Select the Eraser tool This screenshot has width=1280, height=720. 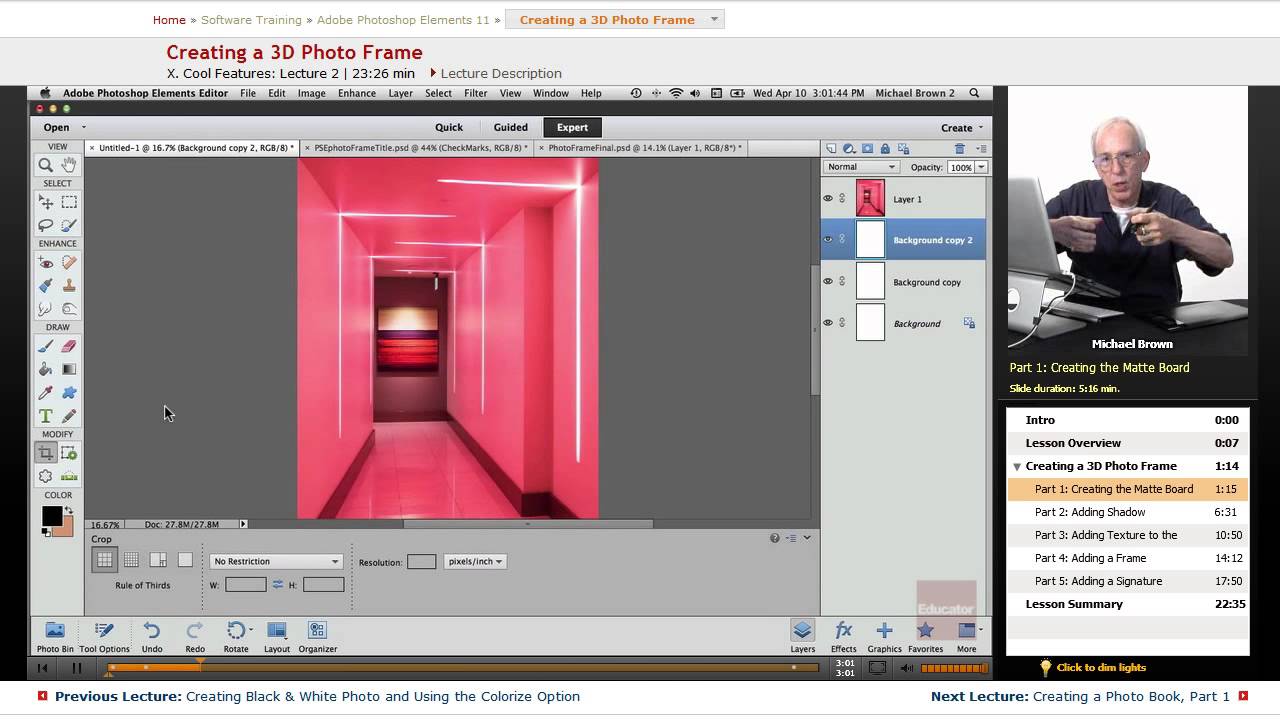coord(69,346)
